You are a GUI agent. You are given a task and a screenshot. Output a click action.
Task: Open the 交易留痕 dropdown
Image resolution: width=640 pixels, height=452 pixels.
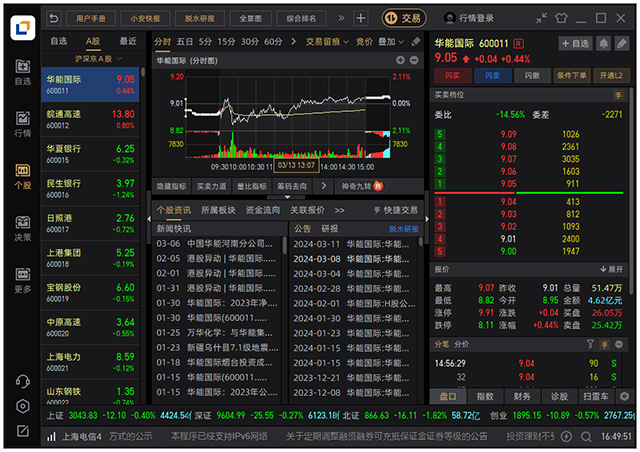[x=327, y=42]
